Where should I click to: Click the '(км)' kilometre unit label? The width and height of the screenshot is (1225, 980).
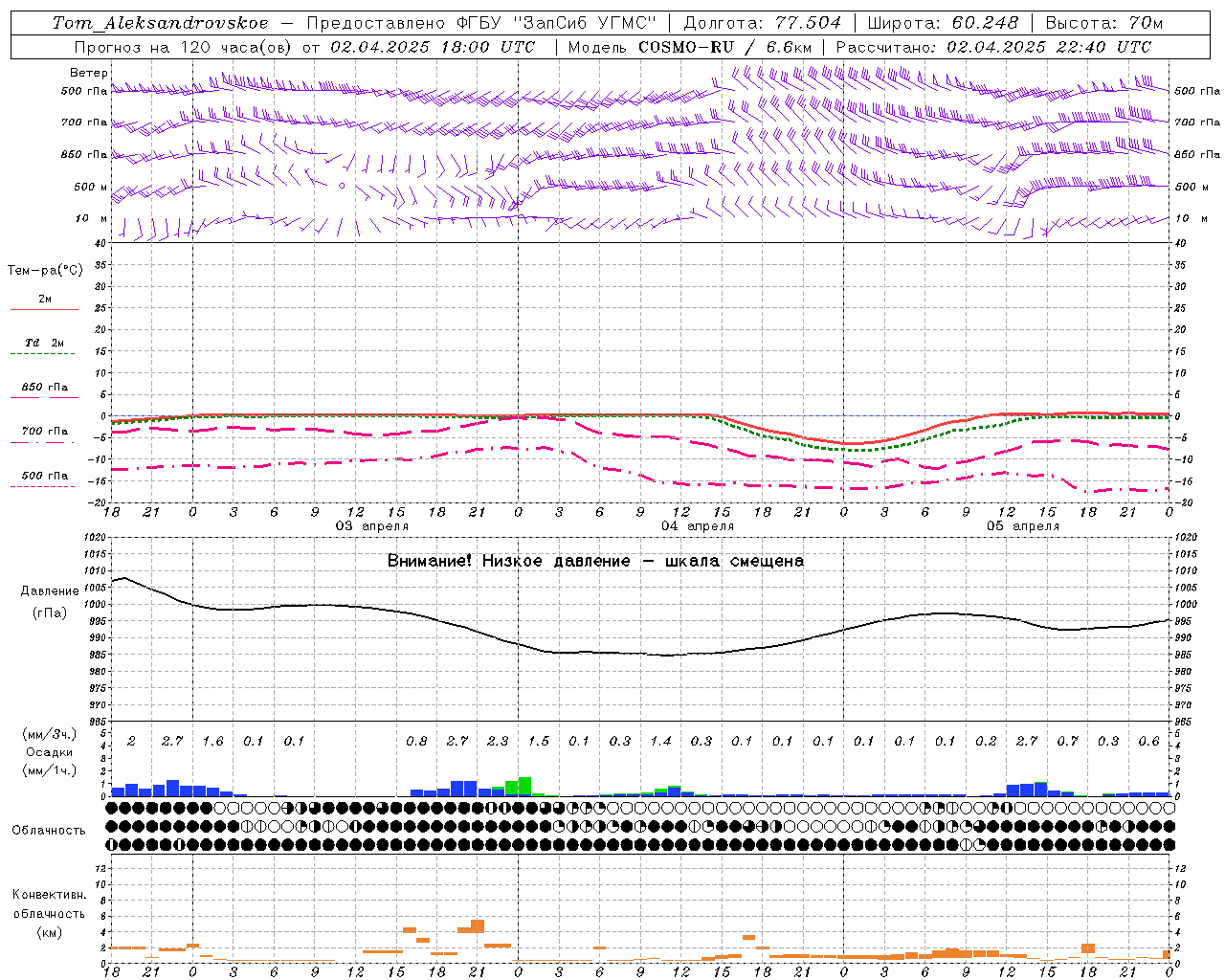[x=50, y=932]
